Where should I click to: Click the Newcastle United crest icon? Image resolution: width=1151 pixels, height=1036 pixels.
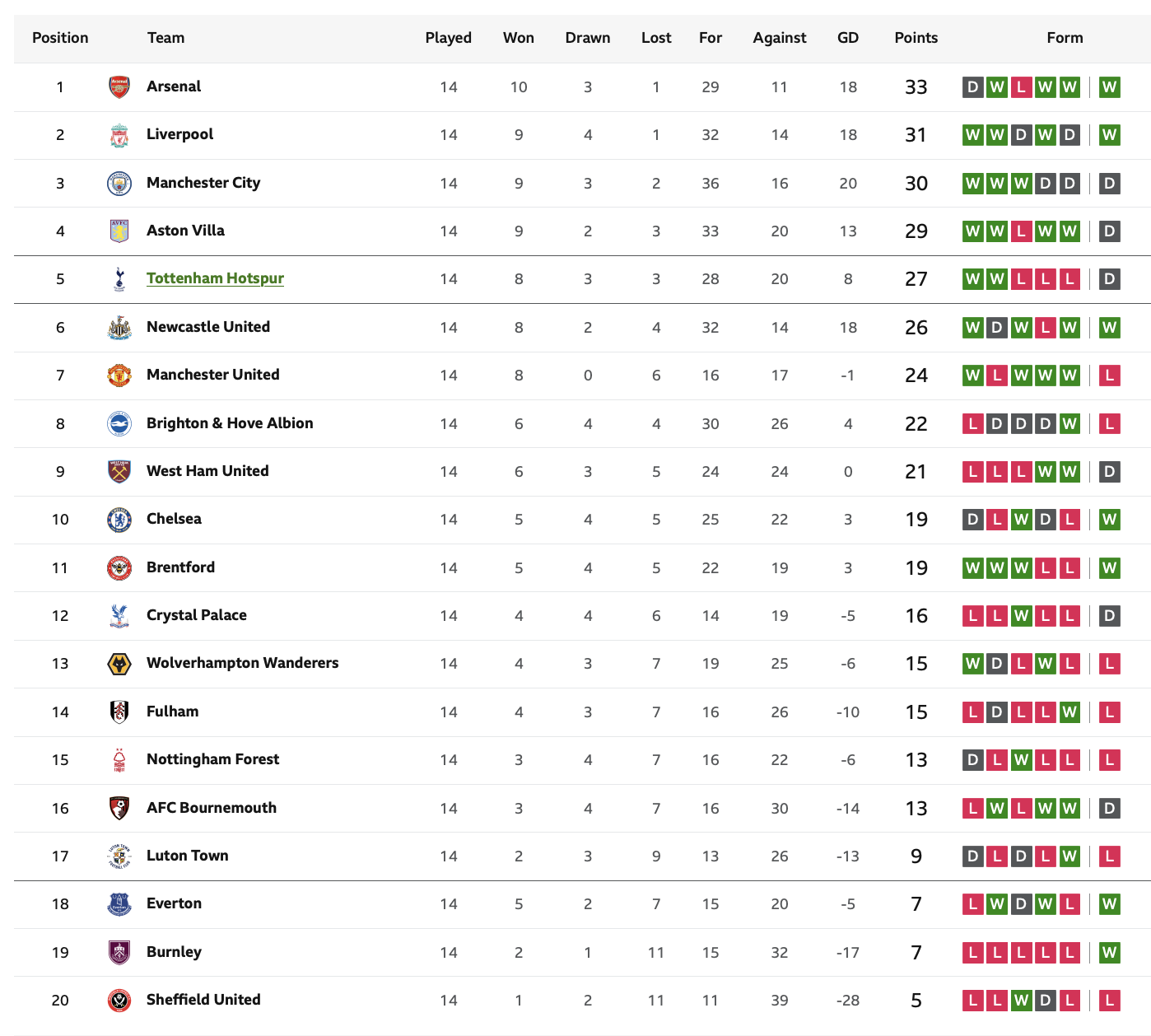click(x=119, y=327)
